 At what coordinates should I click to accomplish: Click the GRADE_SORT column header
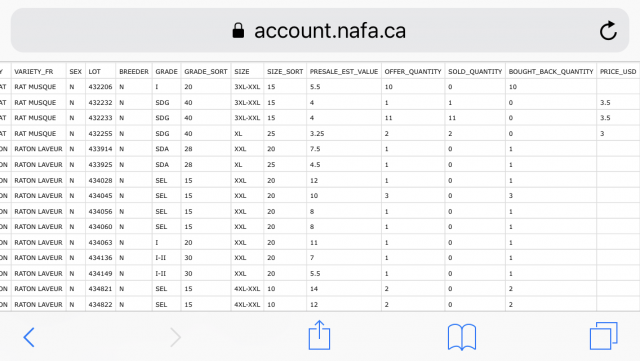[206, 71]
